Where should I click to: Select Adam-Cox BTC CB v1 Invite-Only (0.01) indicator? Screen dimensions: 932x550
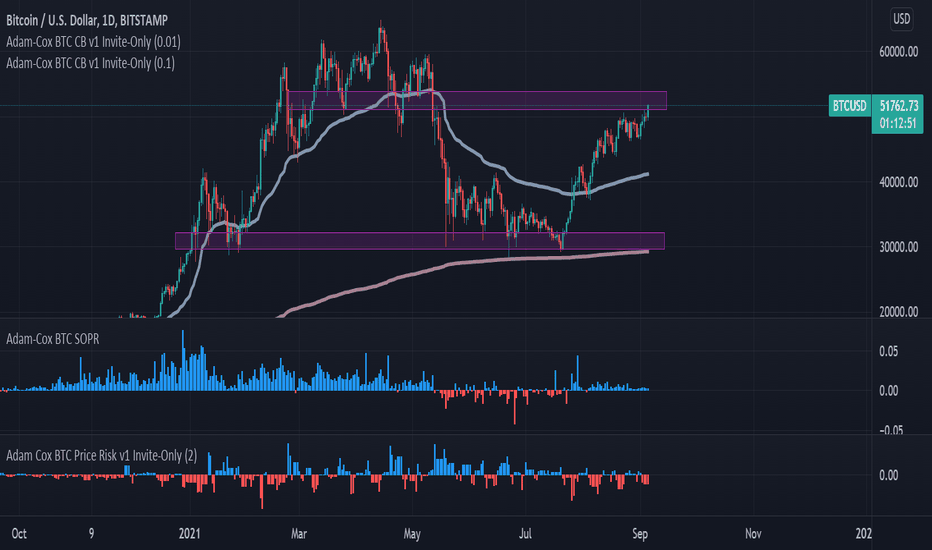coord(93,42)
